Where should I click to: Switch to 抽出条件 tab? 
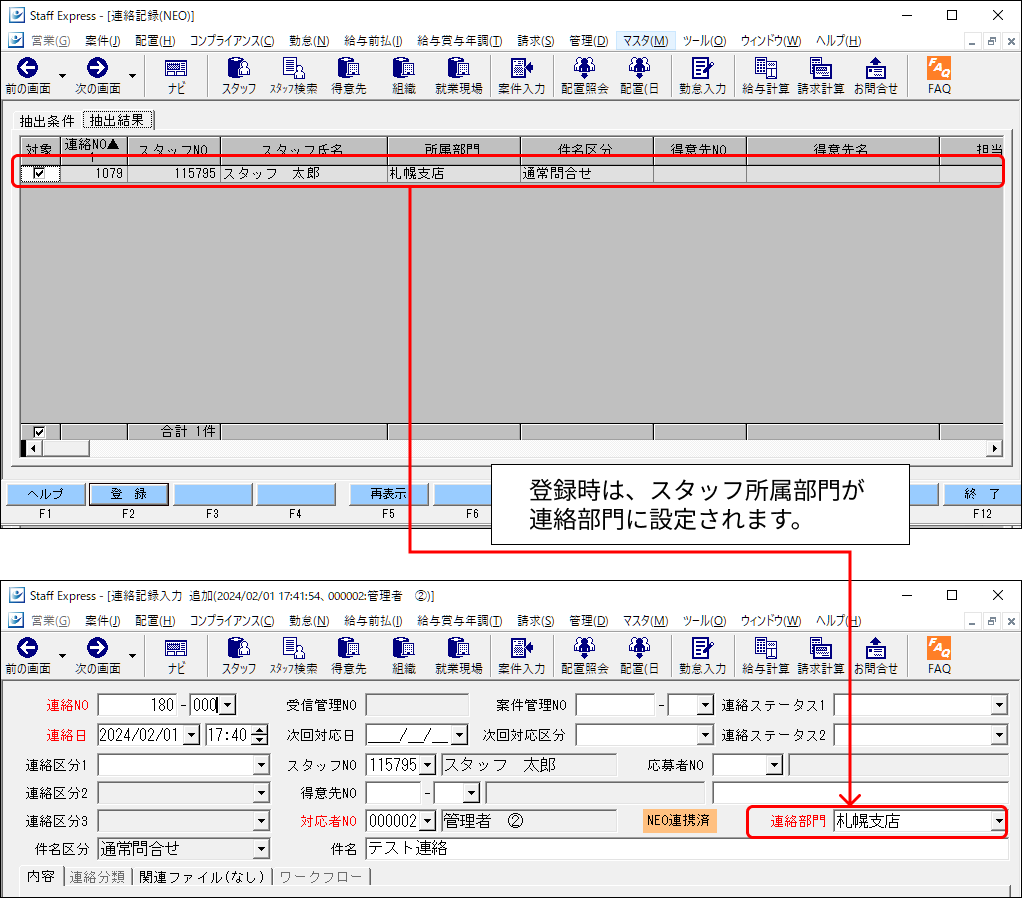pos(47,121)
